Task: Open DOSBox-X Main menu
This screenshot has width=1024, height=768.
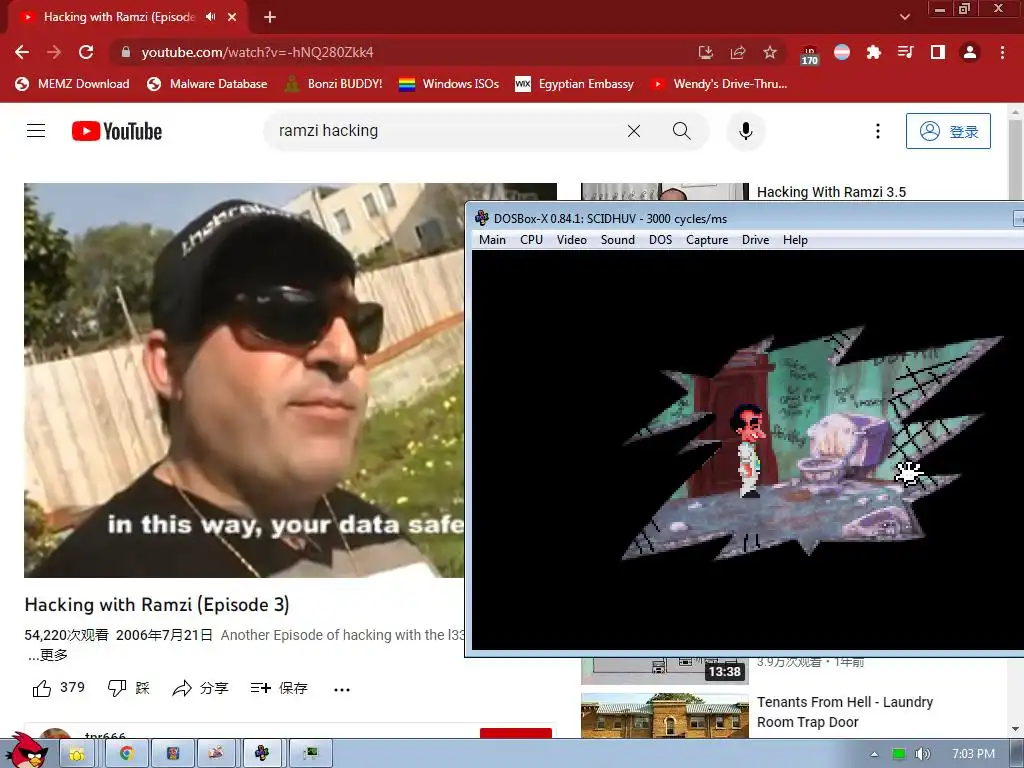Action: point(492,240)
